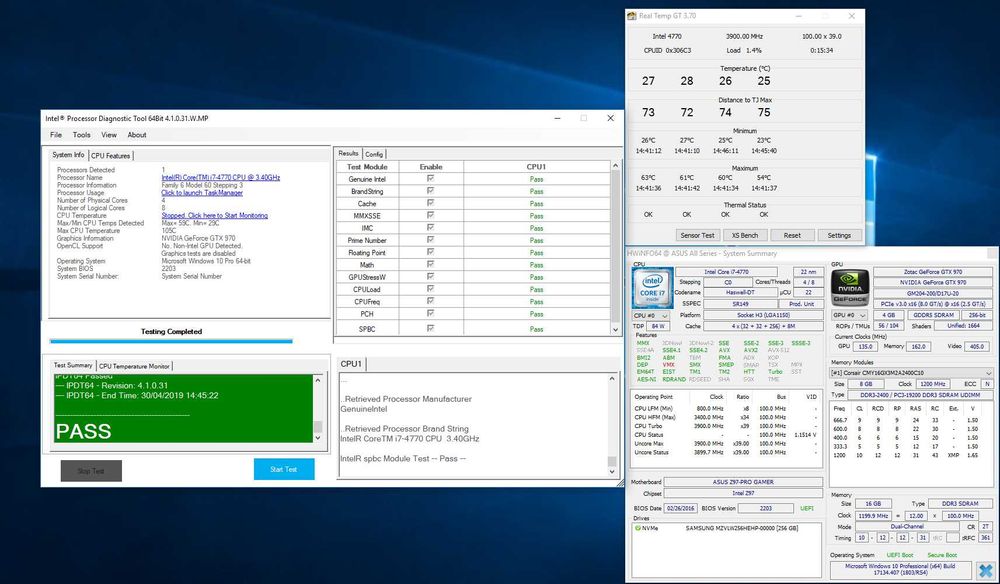Click the CPU1 log scroll-up arrow
This screenshot has height=584, width=1000.
pos(612,379)
